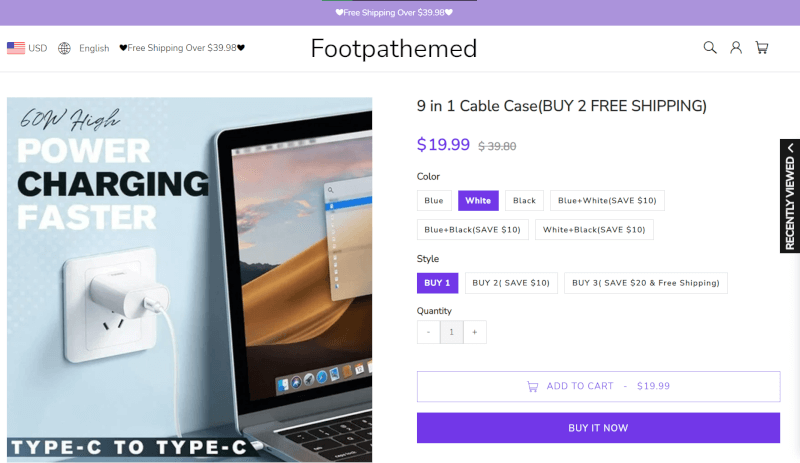
Task: Click the quantity input field
Action: tap(452, 332)
